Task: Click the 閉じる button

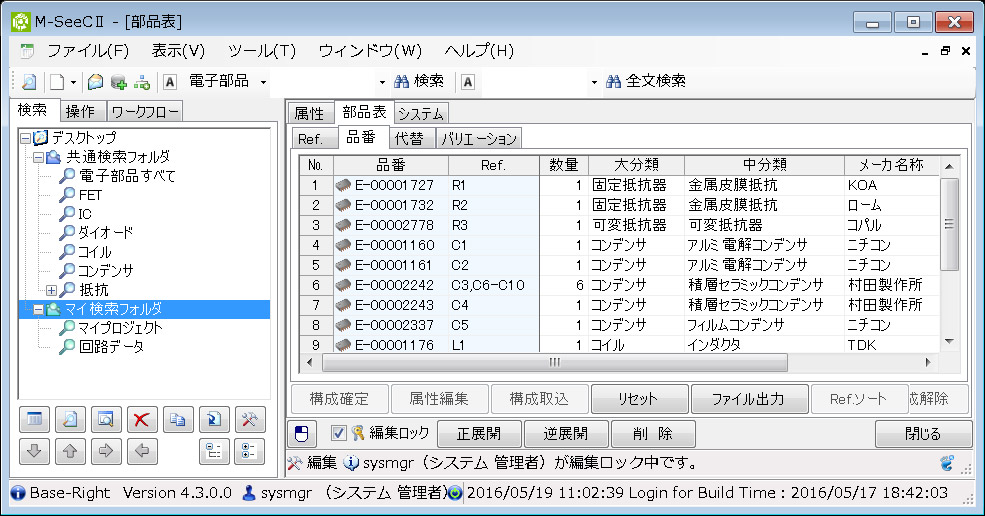Action: (x=923, y=434)
